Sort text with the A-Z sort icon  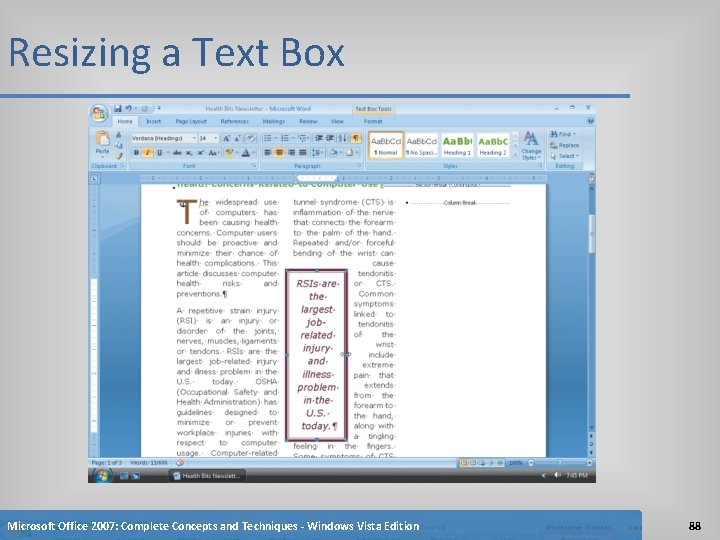(343, 138)
